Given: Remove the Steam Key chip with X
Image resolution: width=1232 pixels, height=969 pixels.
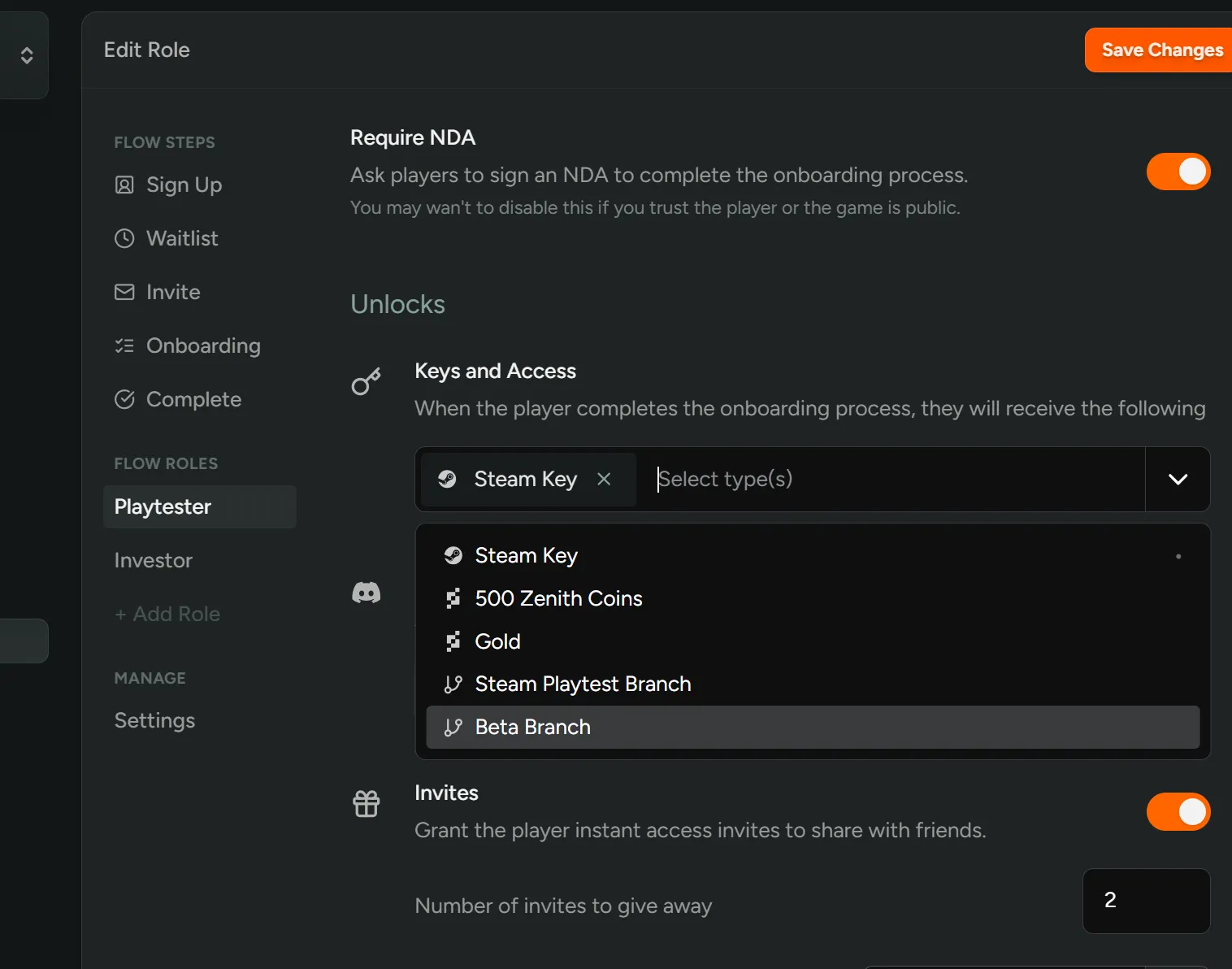Looking at the screenshot, I should point(604,480).
